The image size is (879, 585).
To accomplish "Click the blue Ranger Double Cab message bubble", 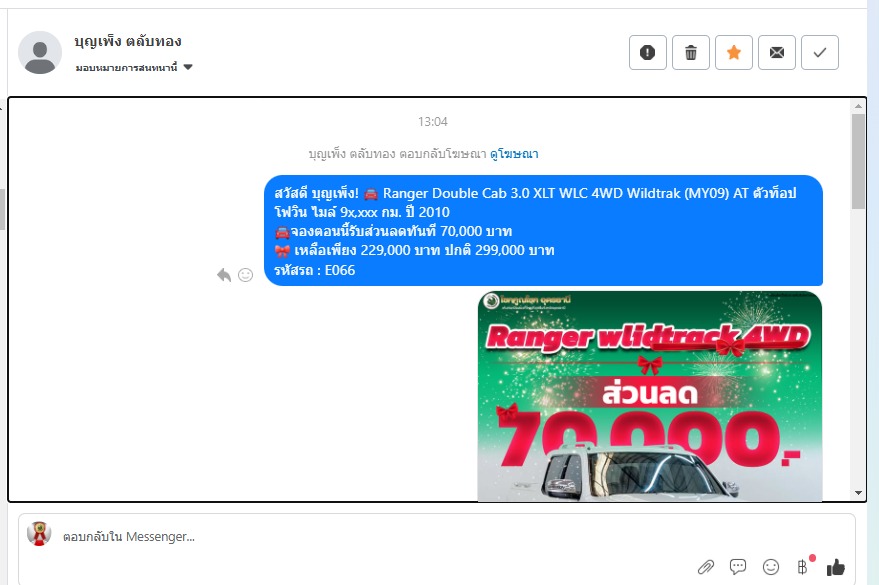I will point(543,230).
